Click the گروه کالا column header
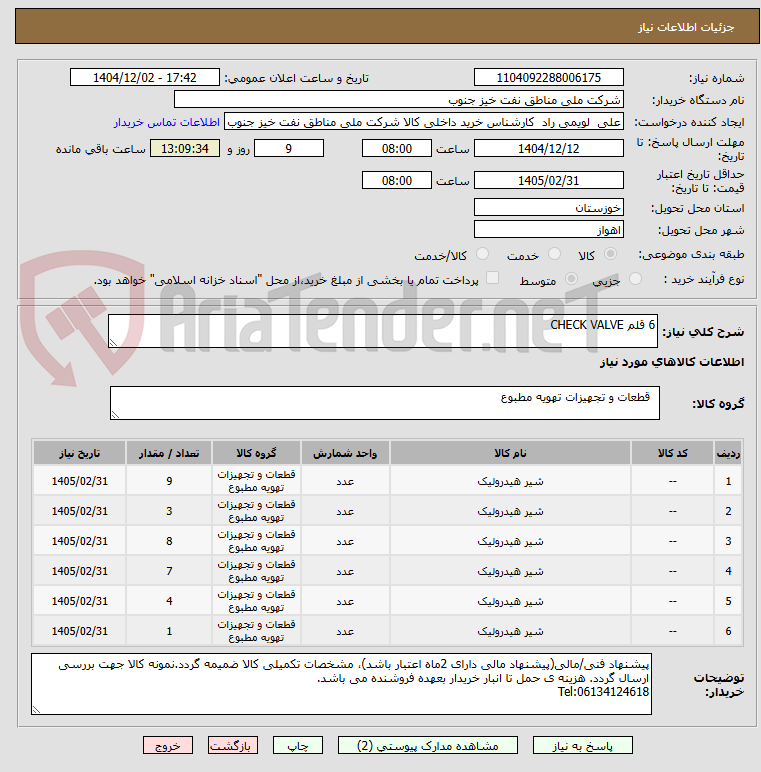The height and width of the screenshot is (772, 761). tap(256, 452)
